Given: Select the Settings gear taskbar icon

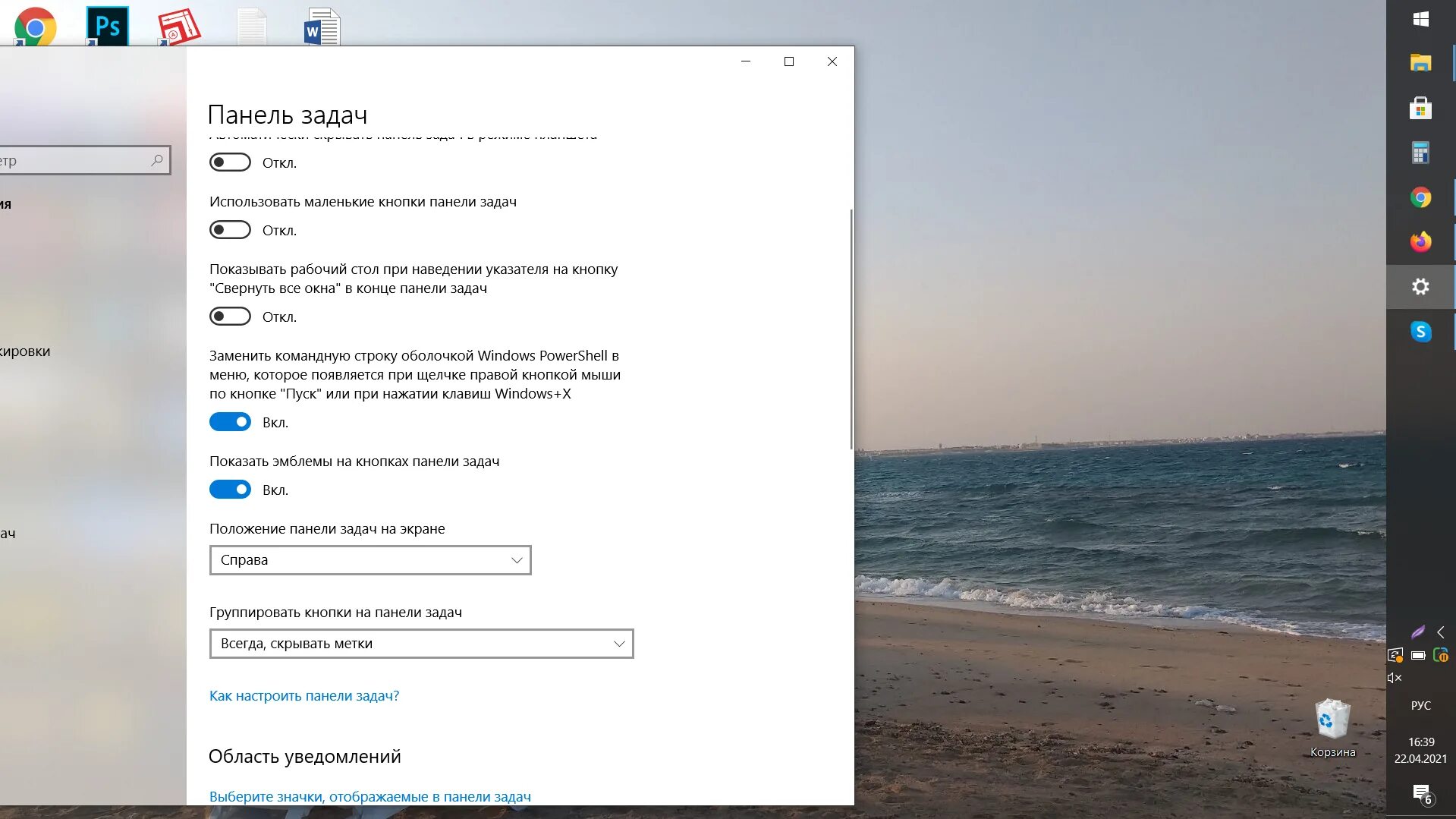Looking at the screenshot, I should pos(1421,287).
